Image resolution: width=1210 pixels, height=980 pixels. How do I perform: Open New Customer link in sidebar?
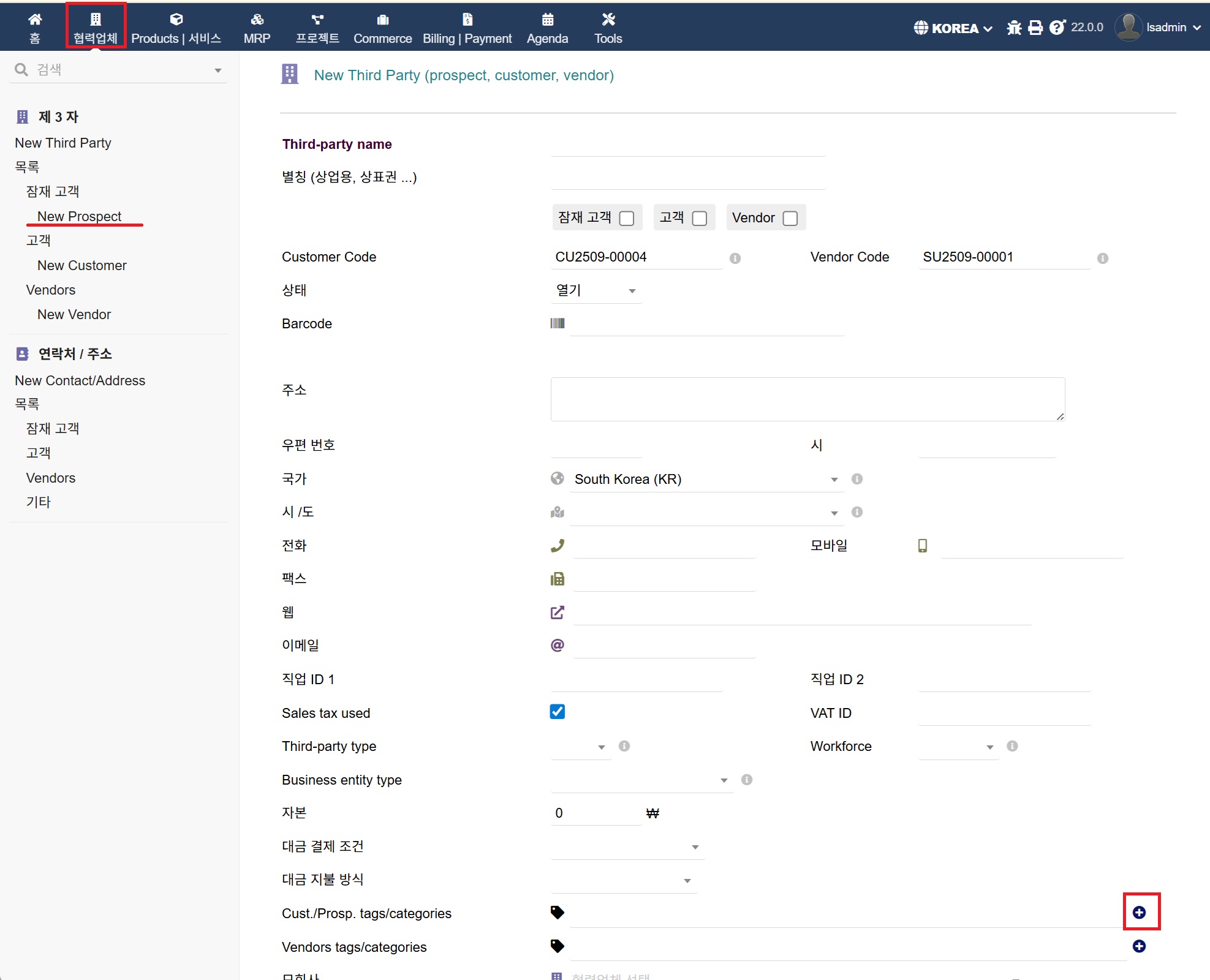81,265
